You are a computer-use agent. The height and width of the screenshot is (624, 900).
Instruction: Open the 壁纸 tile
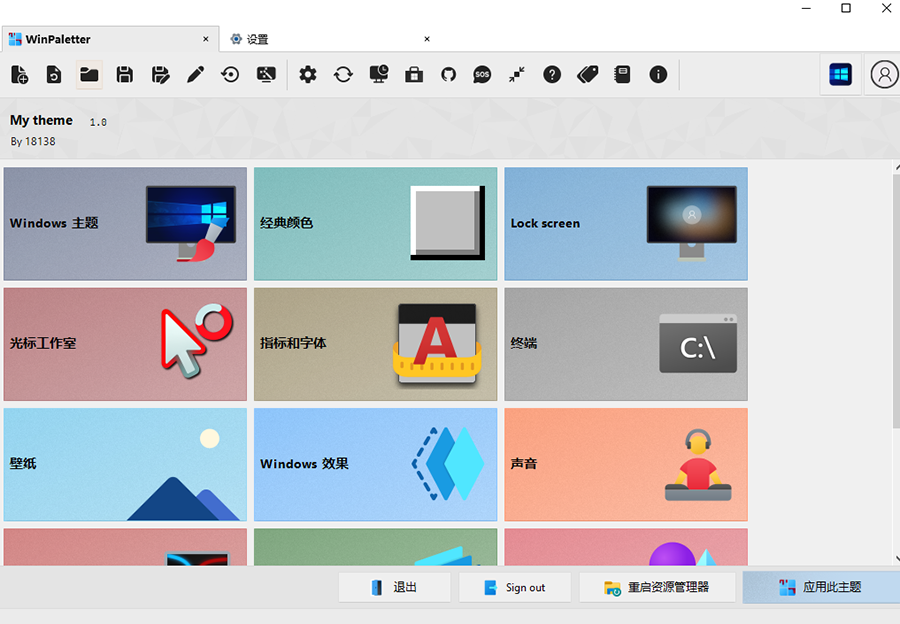point(125,464)
